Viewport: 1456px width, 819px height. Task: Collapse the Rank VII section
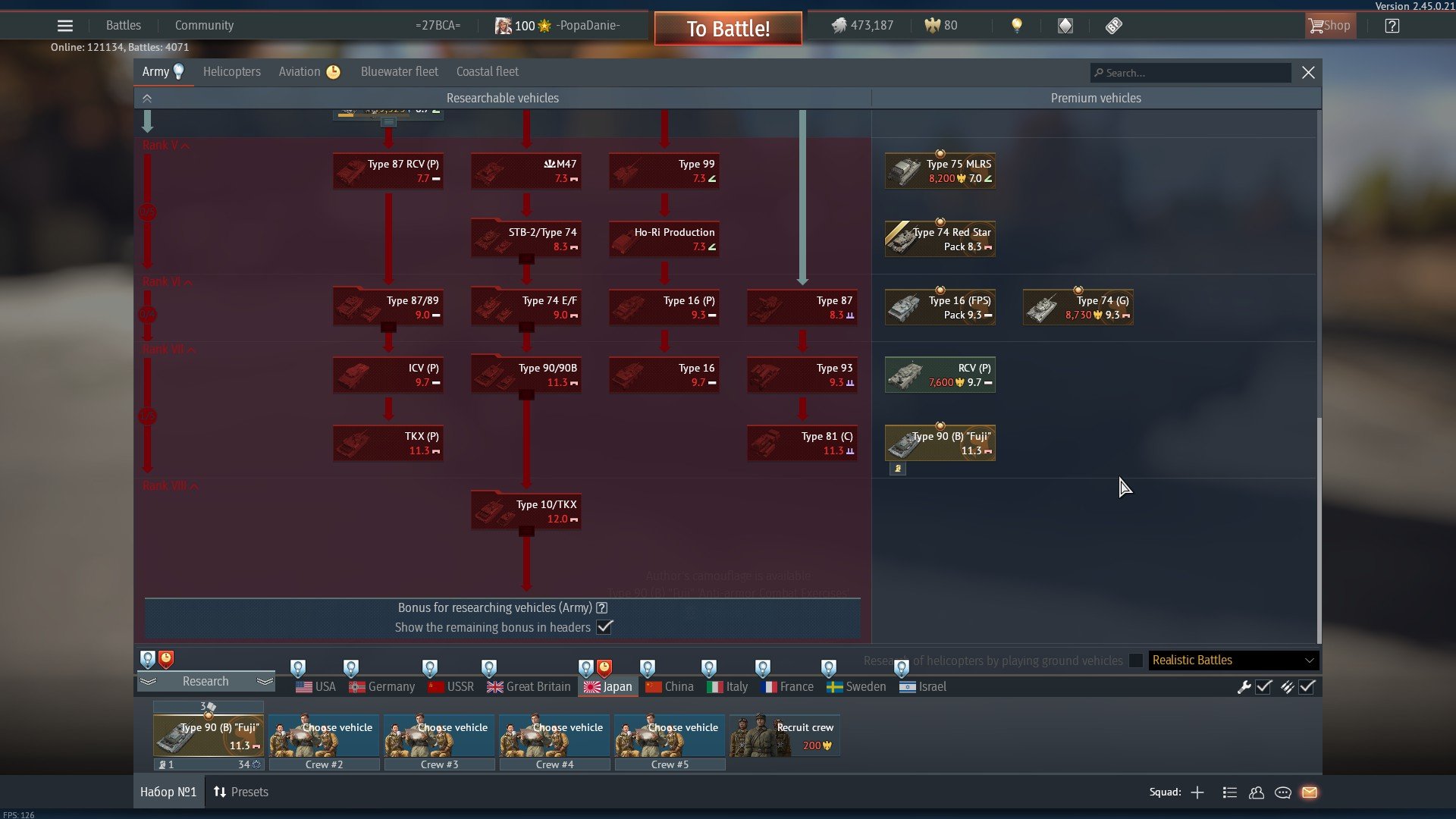pos(169,350)
